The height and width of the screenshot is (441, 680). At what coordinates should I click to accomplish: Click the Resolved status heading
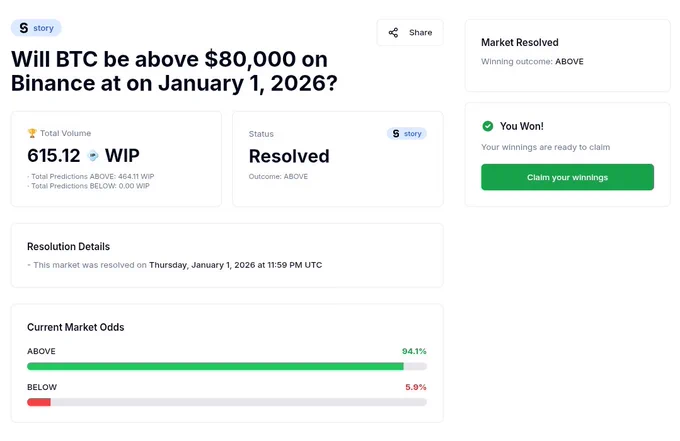[x=289, y=156]
